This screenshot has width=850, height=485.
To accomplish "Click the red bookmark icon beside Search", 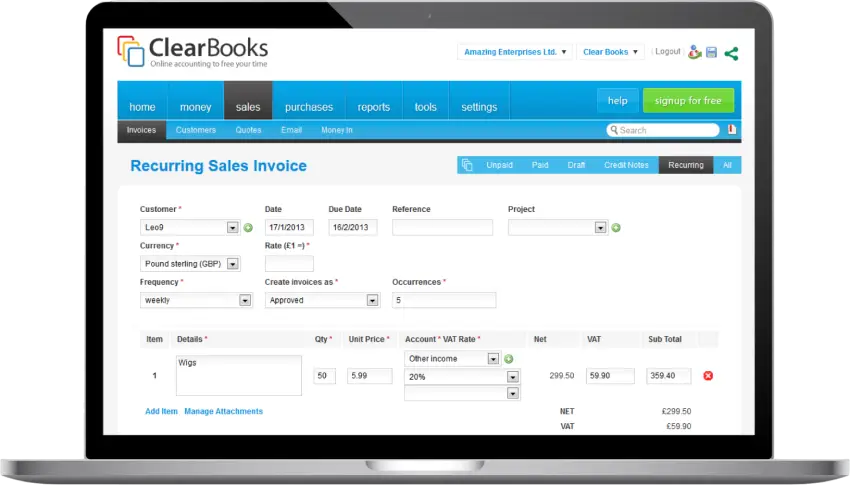I will click(x=732, y=130).
